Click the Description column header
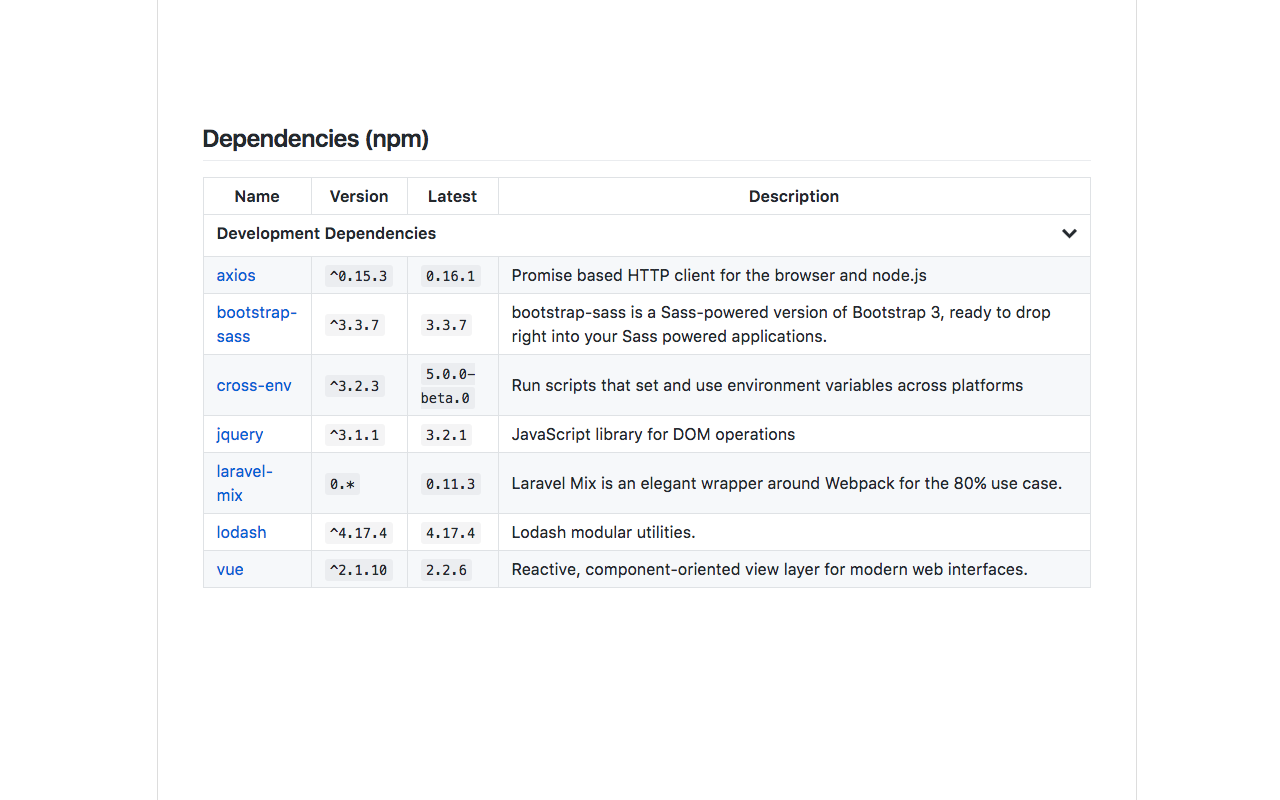The image size is (1280, 800). [794, 196]
